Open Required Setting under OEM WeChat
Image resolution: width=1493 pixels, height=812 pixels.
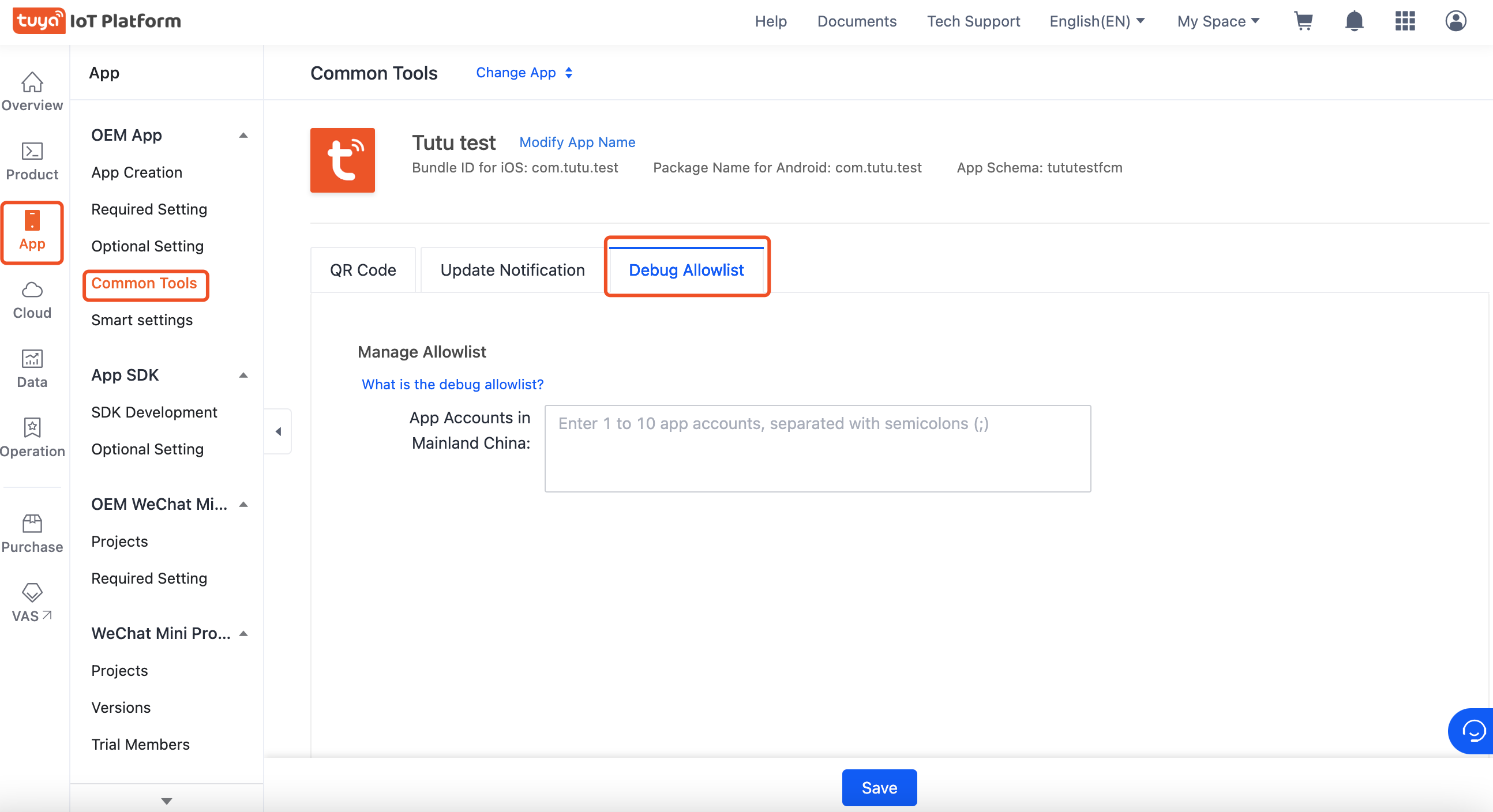[149, 578]
